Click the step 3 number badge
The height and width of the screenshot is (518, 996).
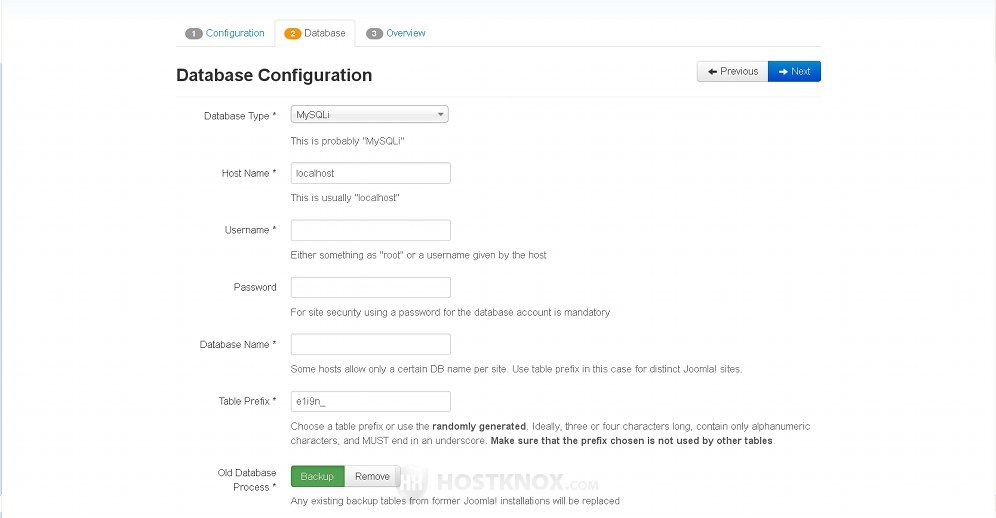[x=374, y=34]
